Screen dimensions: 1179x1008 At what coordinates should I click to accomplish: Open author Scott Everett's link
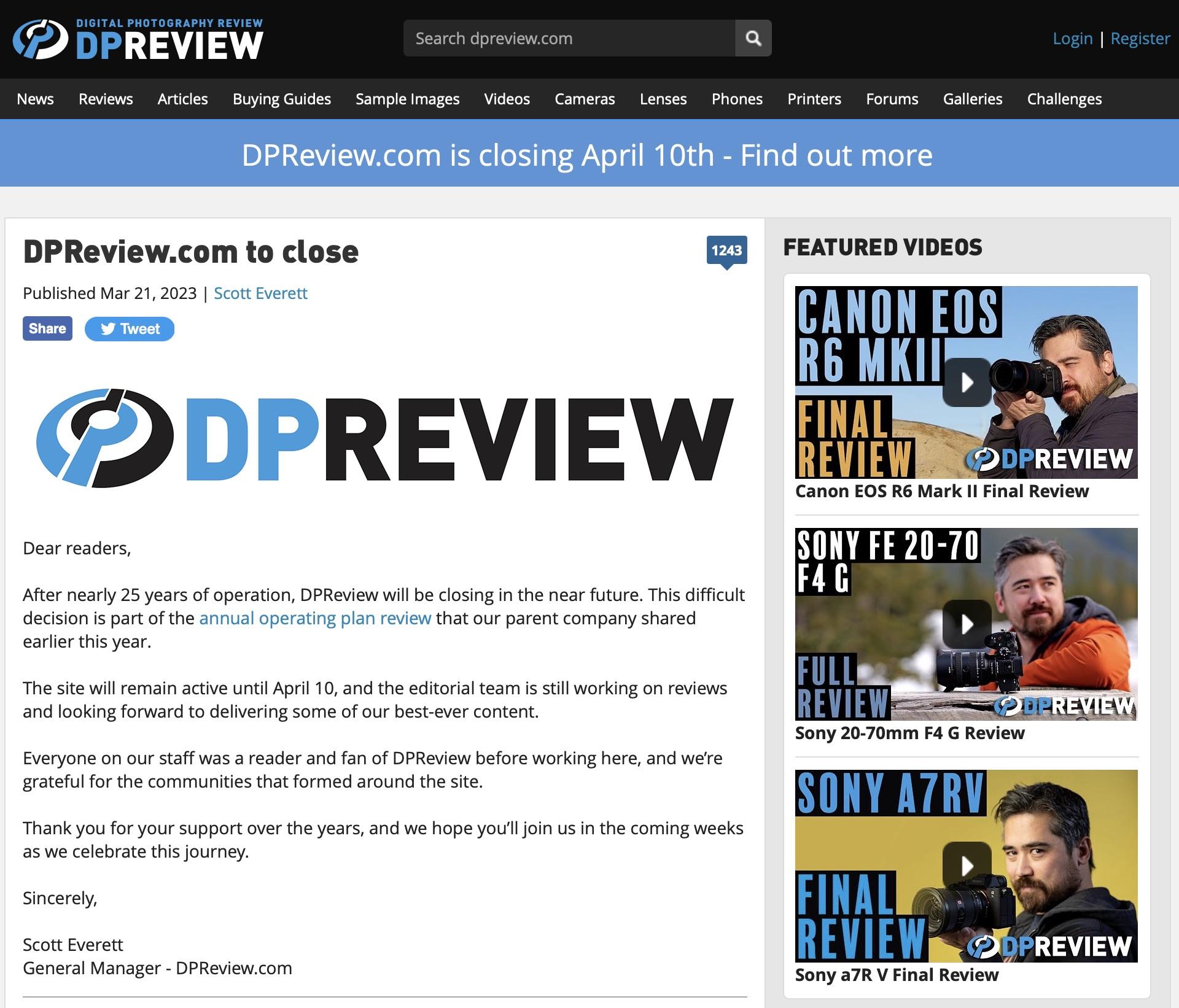coord(260,293)
